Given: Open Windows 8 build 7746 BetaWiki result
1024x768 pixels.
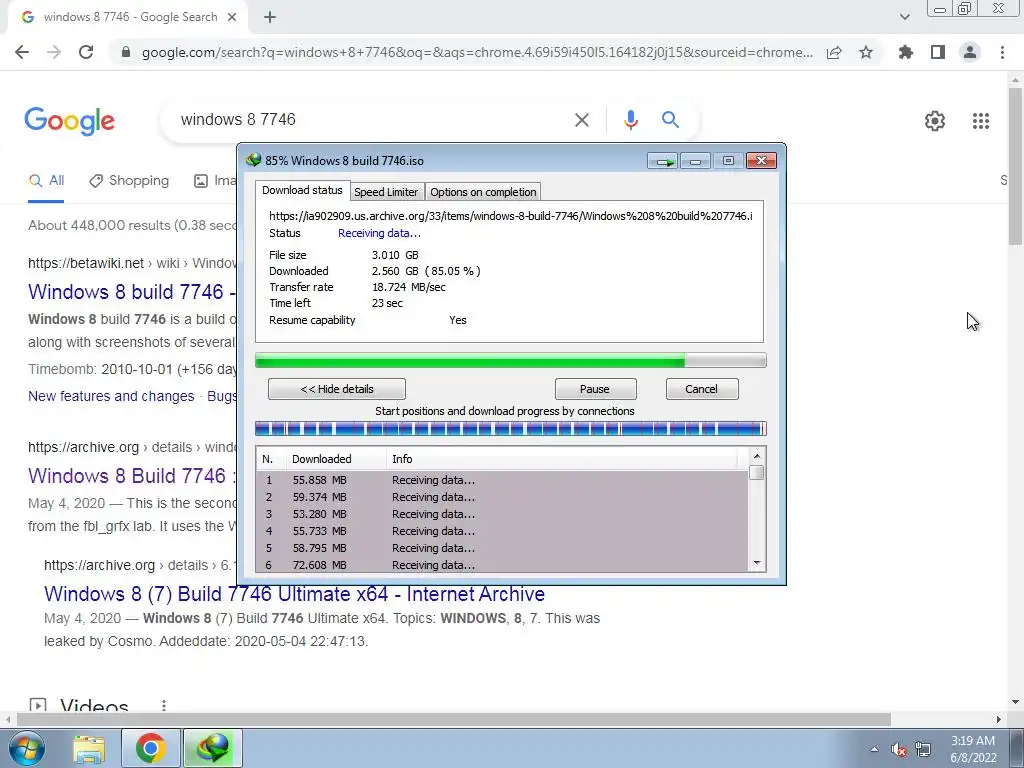Looking at the screenshot, I should pos(132,292).
